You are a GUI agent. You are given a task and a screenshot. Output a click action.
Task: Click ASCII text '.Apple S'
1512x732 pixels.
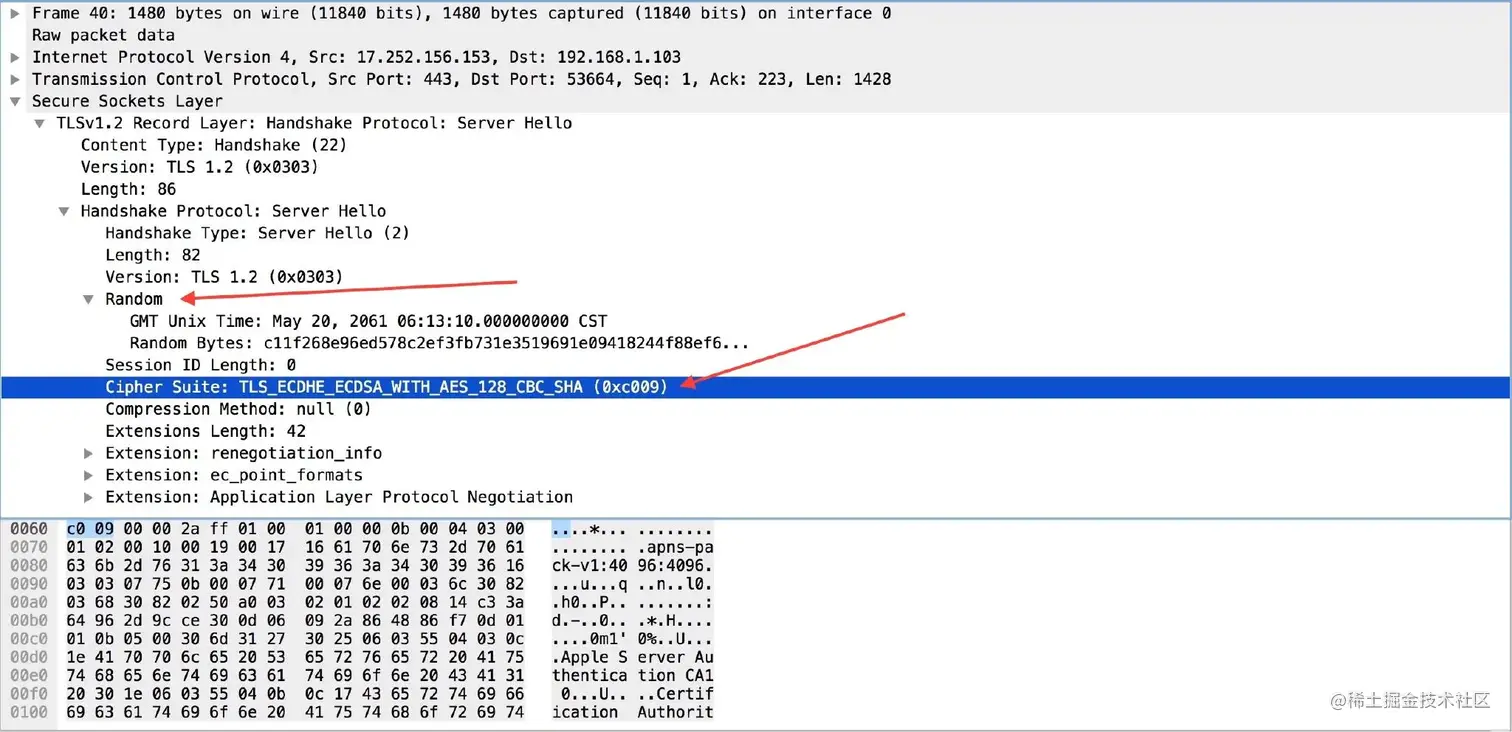(x=590, y=657)
